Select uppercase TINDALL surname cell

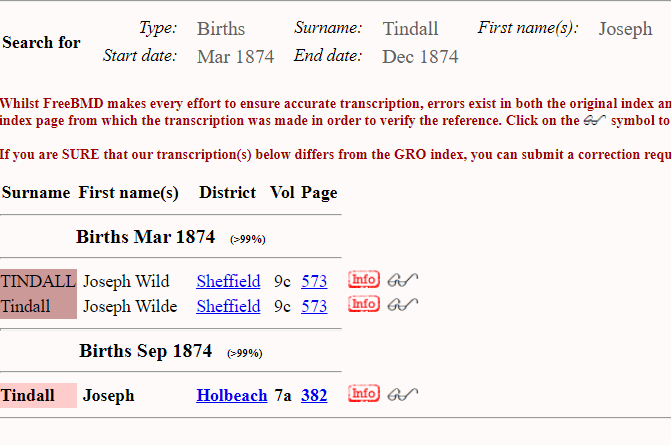pos(38,281)
